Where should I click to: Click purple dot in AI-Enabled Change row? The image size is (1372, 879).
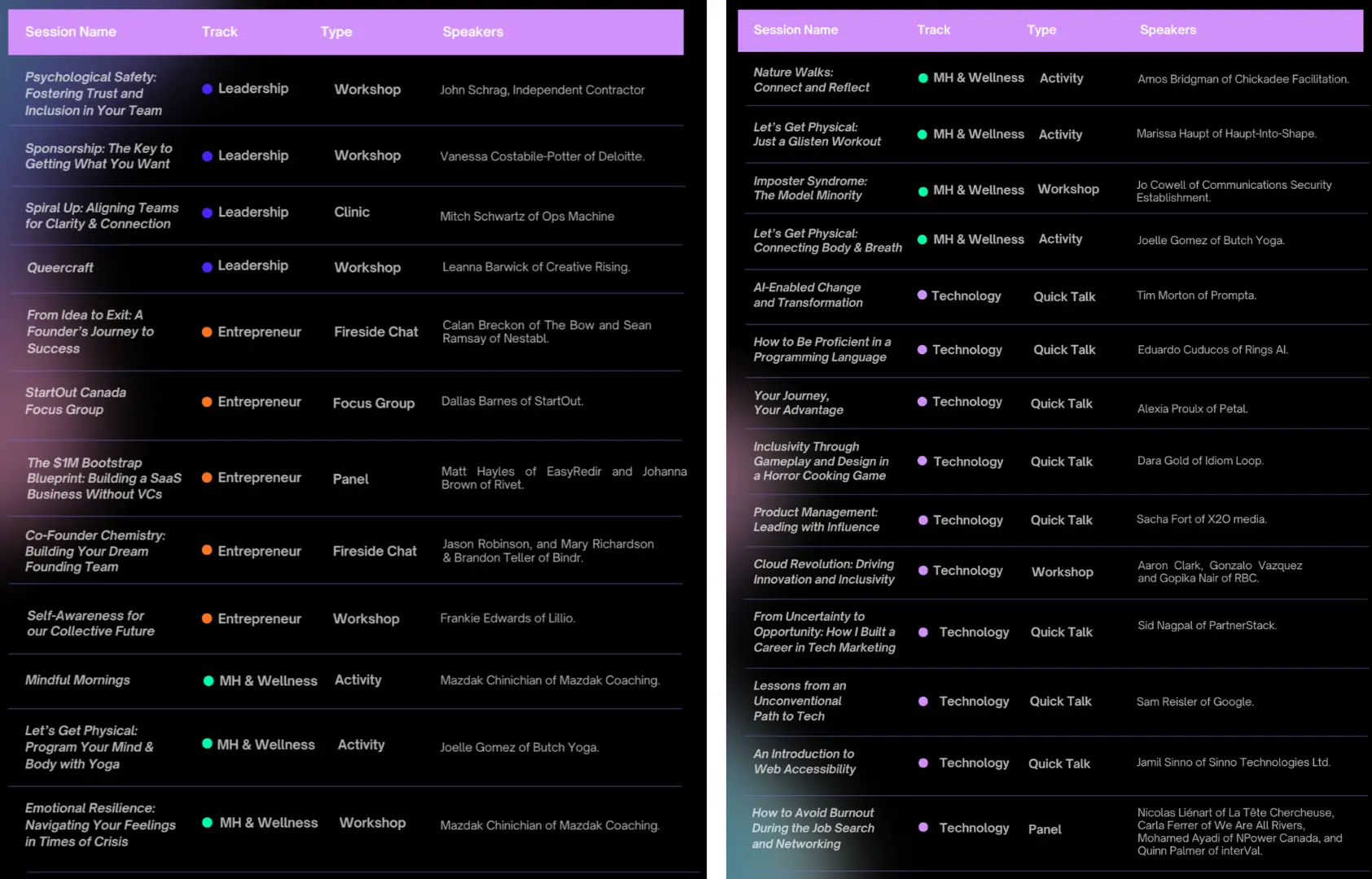tap(922, 295)
